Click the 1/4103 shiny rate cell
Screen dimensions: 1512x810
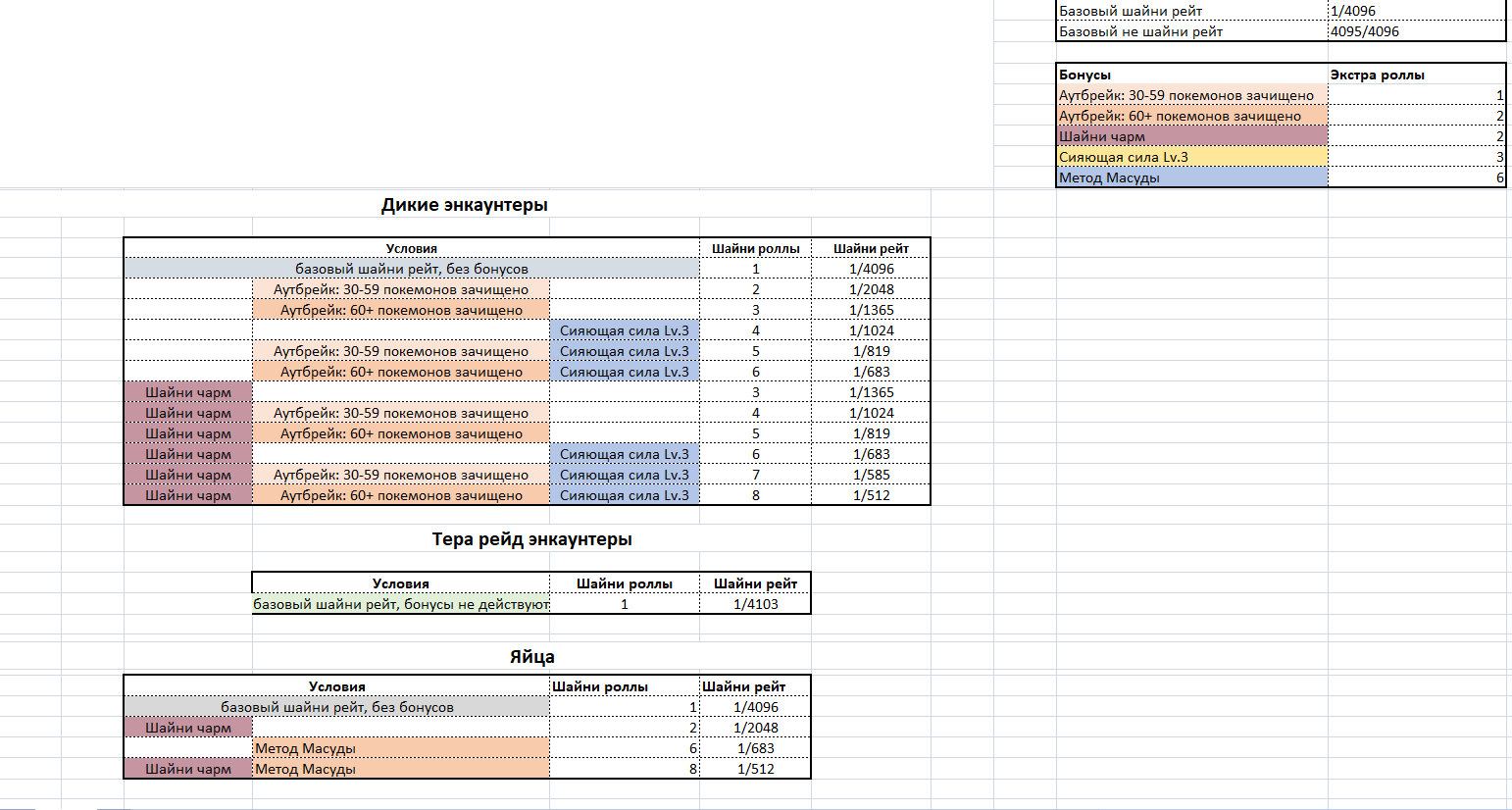coord(755,604)
